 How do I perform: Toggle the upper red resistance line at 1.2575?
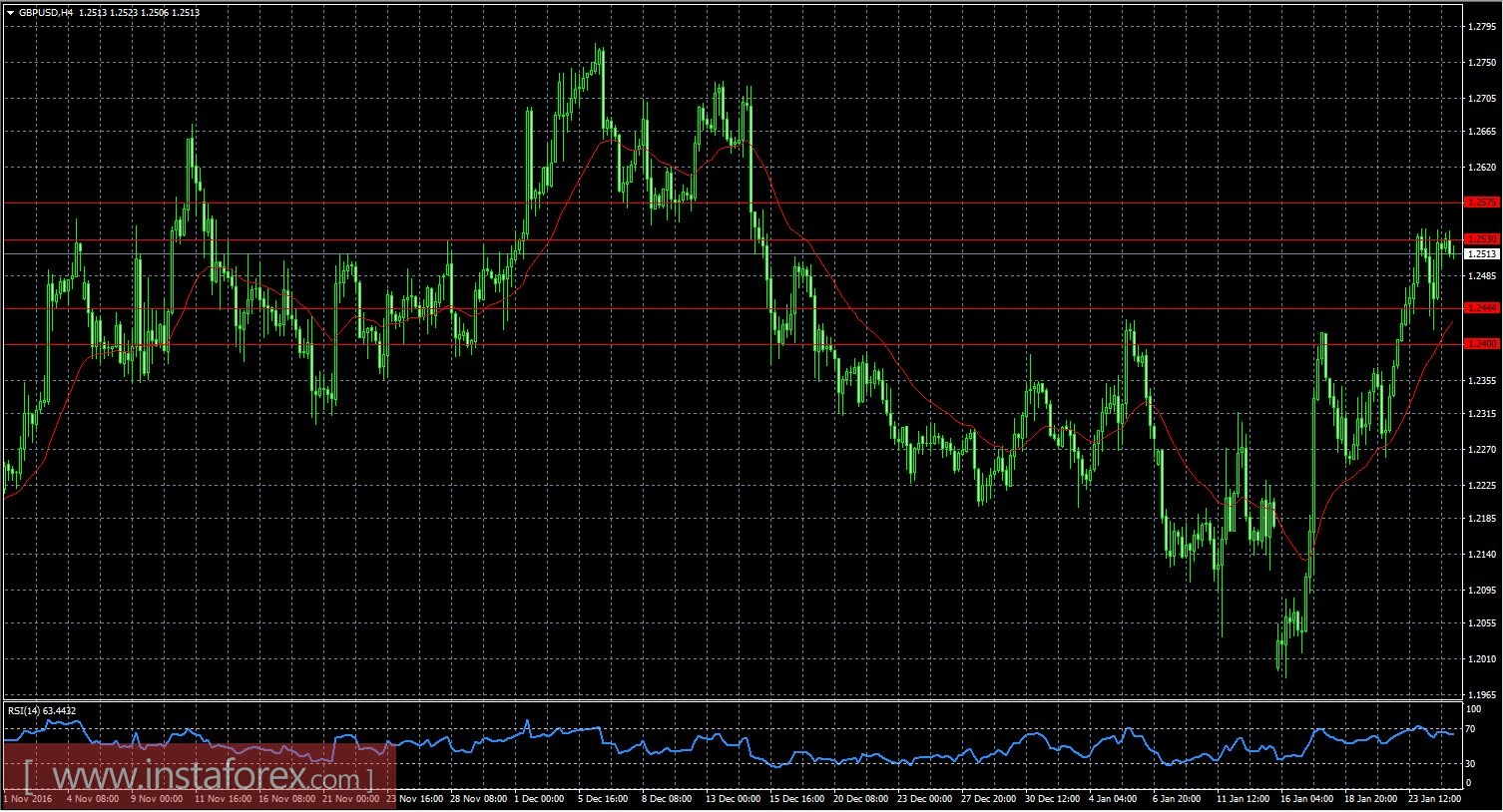point(699,202)
